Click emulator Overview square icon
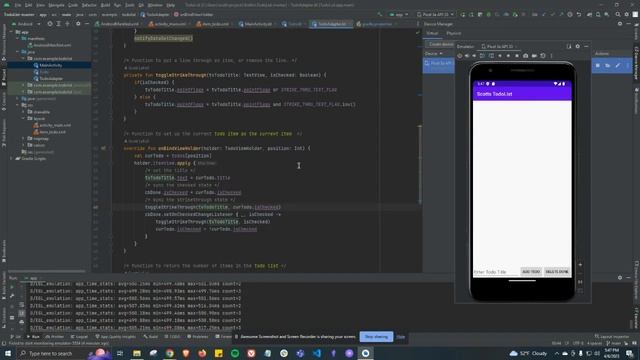This screenshot has height=360, width=640. point(517,56)
